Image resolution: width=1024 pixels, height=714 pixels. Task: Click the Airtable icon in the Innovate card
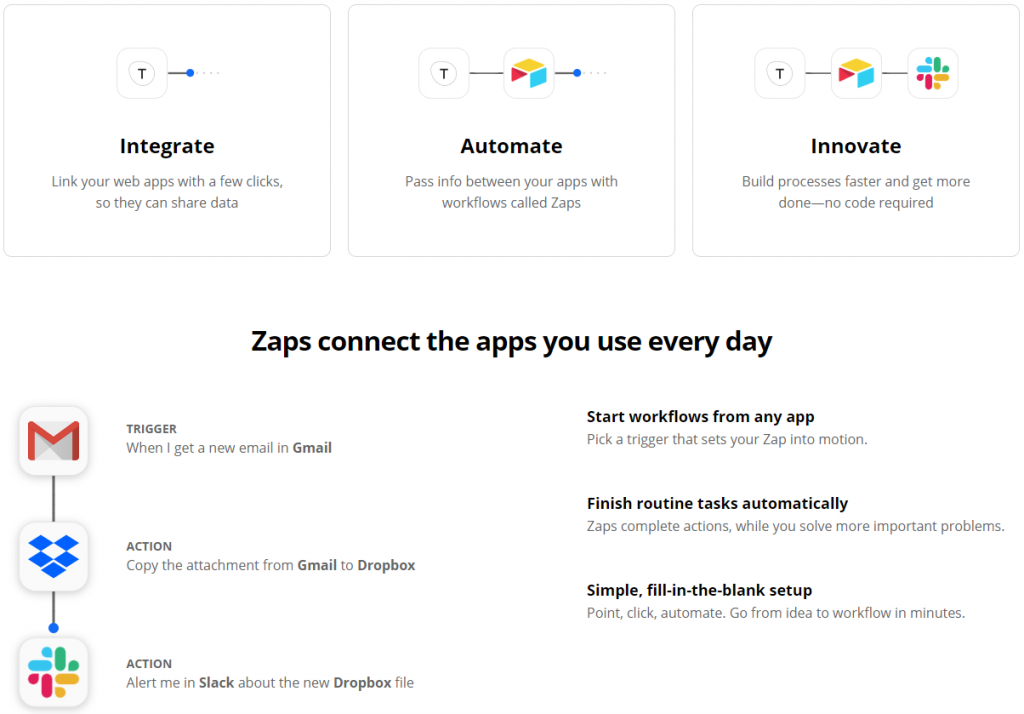[856, 73]
